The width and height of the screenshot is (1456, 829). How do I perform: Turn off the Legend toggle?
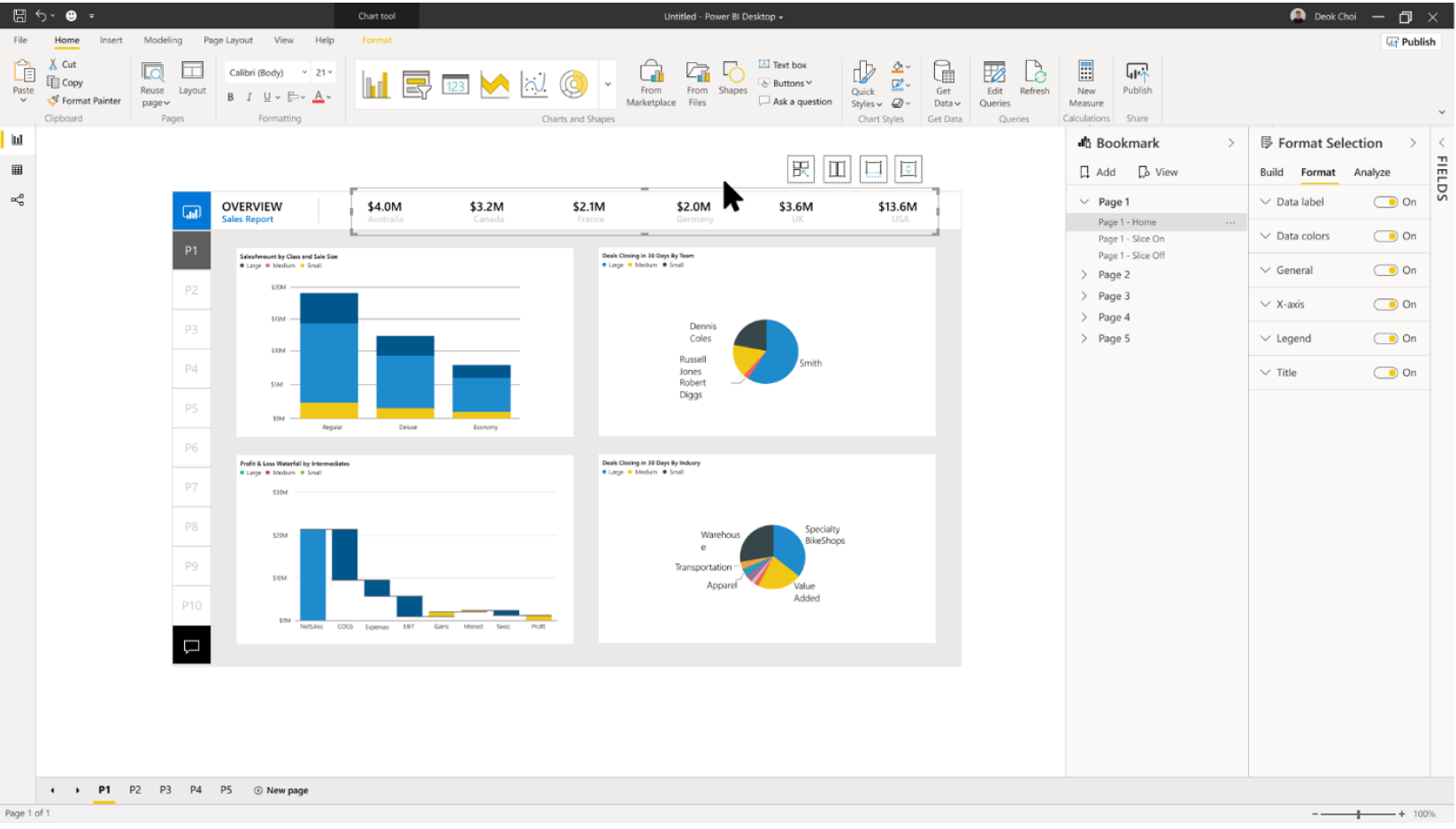[x=1385, y=339]
